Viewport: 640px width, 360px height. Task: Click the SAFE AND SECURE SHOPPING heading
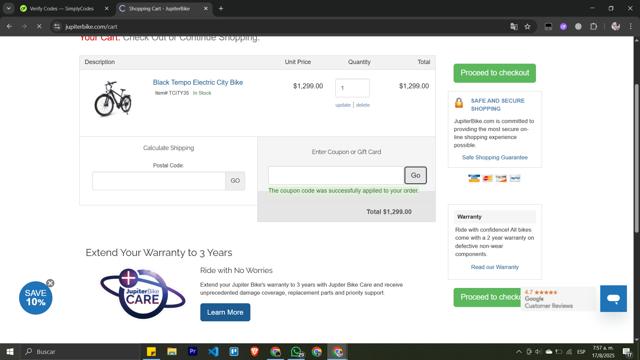click(x=498, y=104)
